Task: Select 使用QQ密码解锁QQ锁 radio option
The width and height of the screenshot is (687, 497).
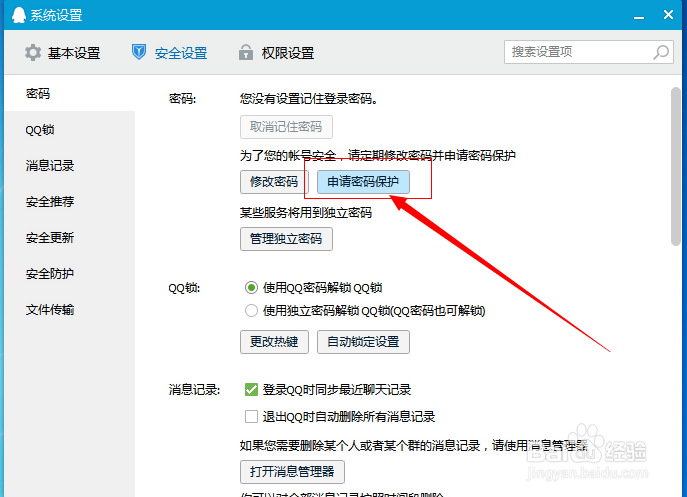Action: (x=251, y=288)
